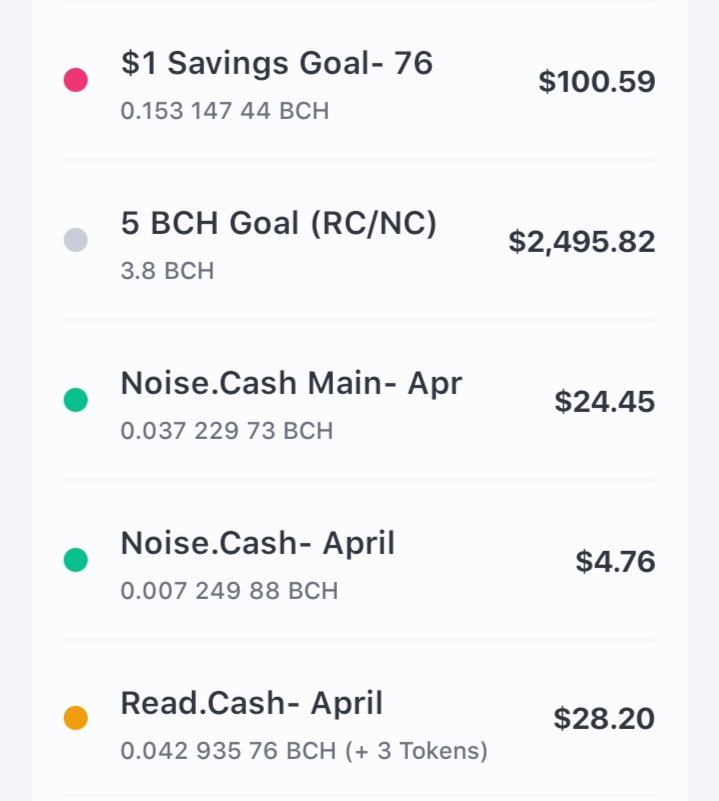Screen dimensions: 719x801
Task: Click the pink dot beside $1 Savings Goal
Action: pos(76,80)
